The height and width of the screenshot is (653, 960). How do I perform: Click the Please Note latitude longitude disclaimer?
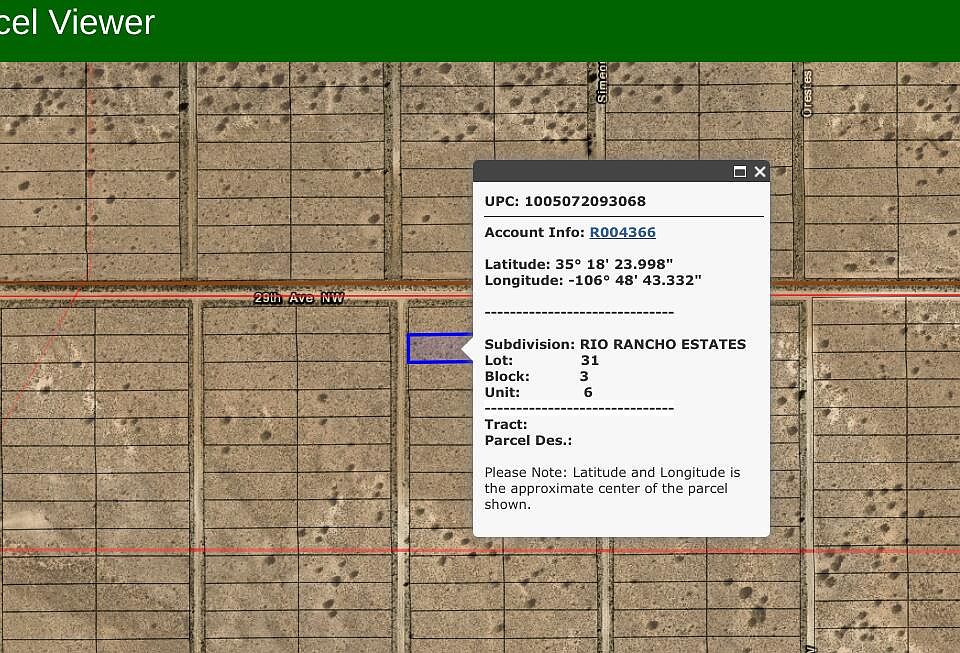(x=612, y=488)
